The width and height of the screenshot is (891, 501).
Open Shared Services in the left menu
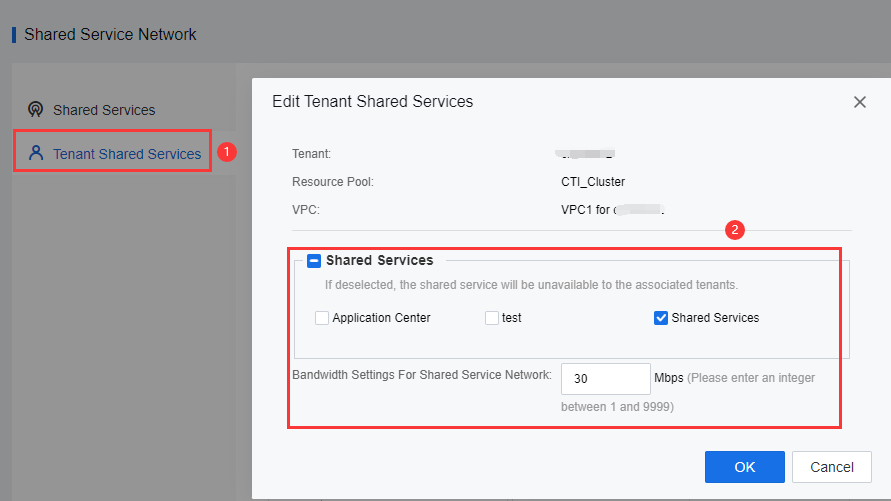click(x=104, y=110)
